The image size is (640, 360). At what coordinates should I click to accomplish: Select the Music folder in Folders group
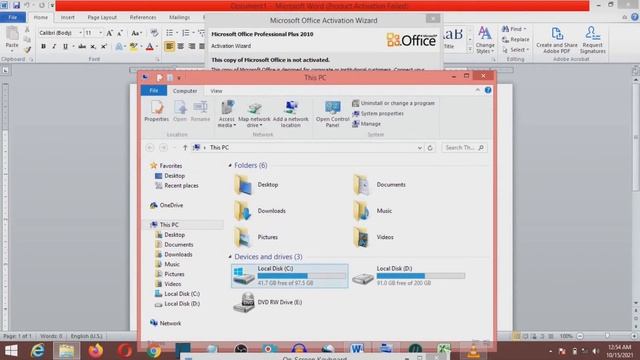373,211
